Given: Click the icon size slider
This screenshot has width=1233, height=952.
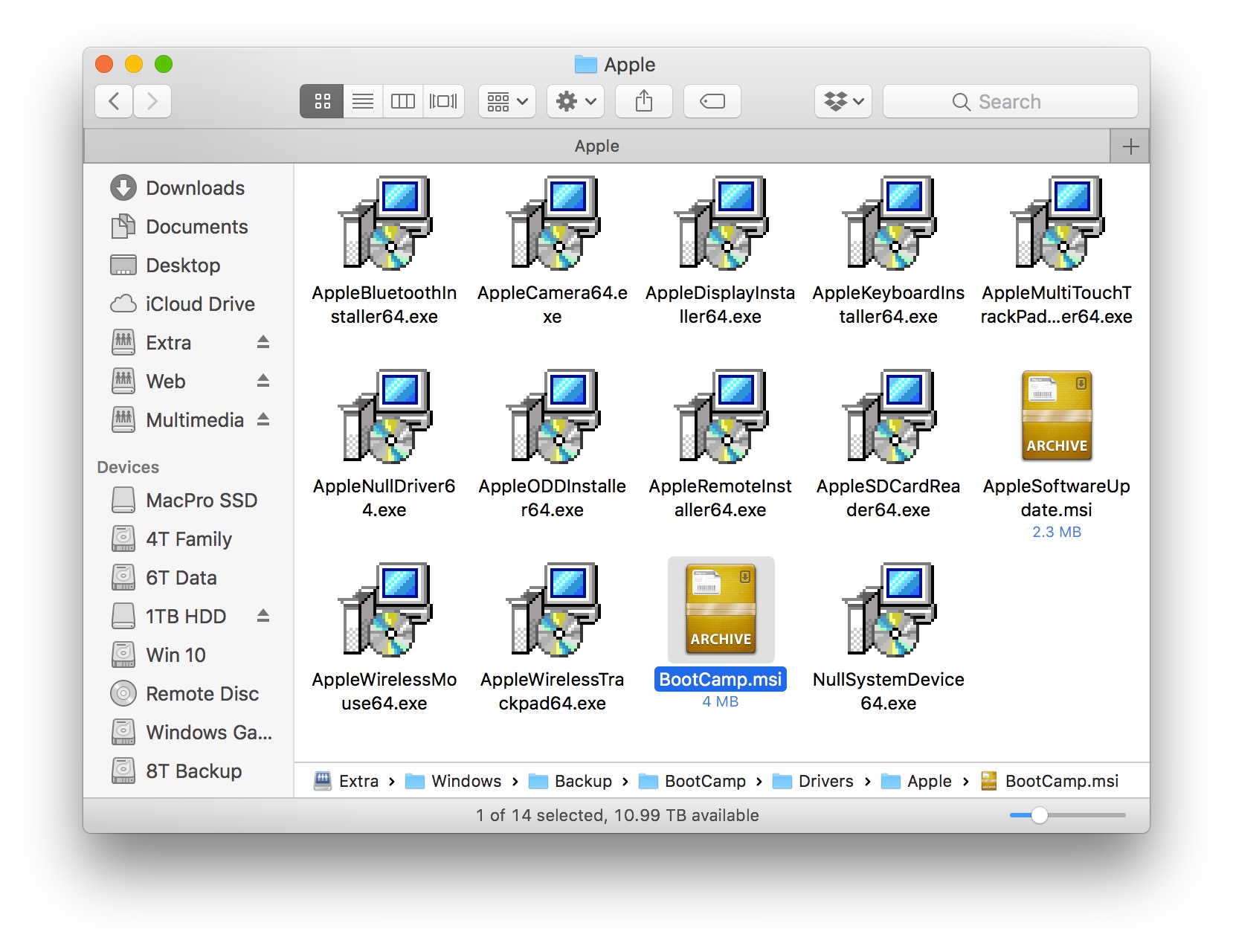Looking at the screenshot, I should pyautogui.click(x=1068, y=815).
